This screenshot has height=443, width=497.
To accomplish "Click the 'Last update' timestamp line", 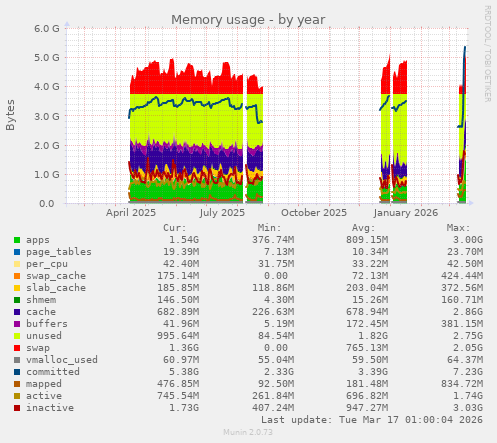I will pyautogui.click(x=372, y=420).
